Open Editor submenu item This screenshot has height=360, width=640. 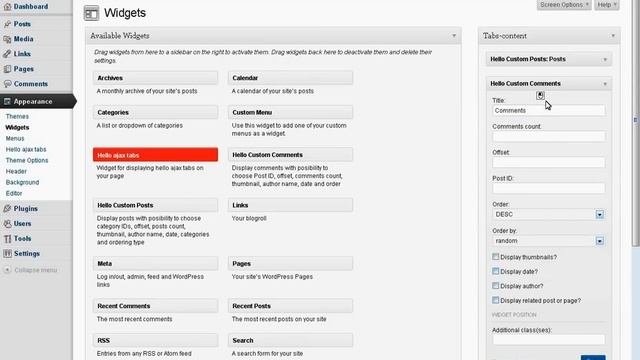[x=14, y=193]
